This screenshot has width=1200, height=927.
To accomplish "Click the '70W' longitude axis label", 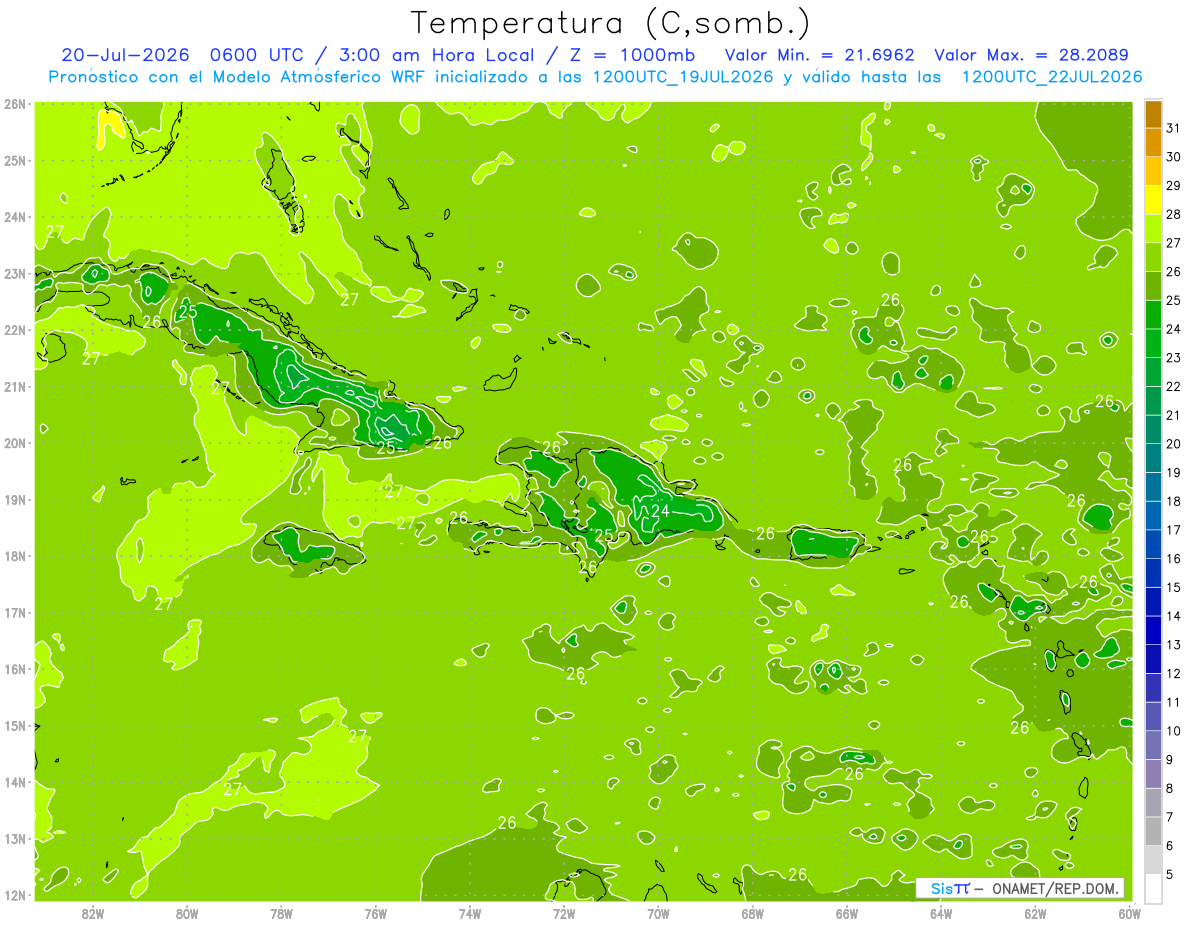I will (658, 913).
